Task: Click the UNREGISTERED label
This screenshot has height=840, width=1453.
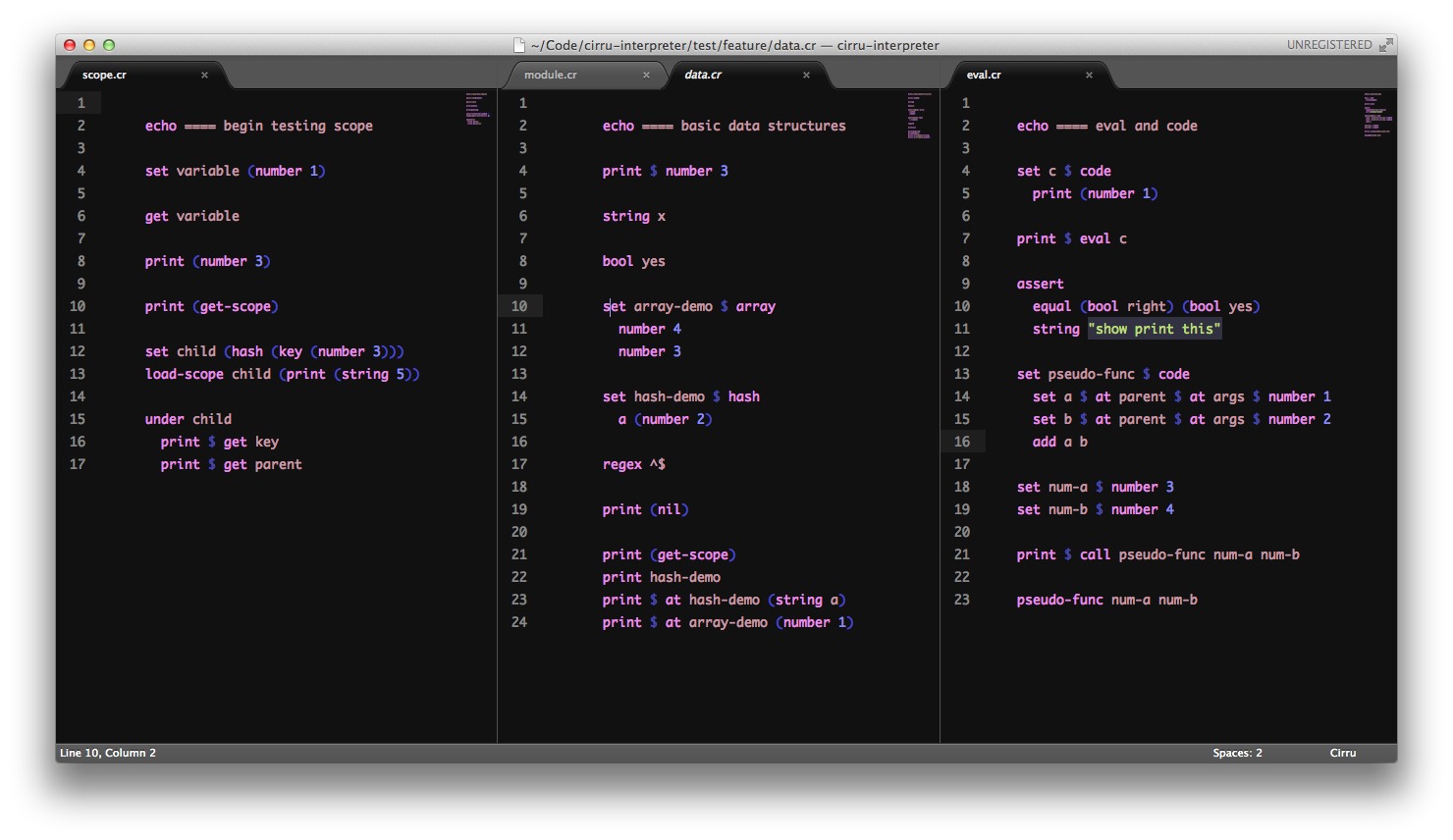Action: 1329,45
